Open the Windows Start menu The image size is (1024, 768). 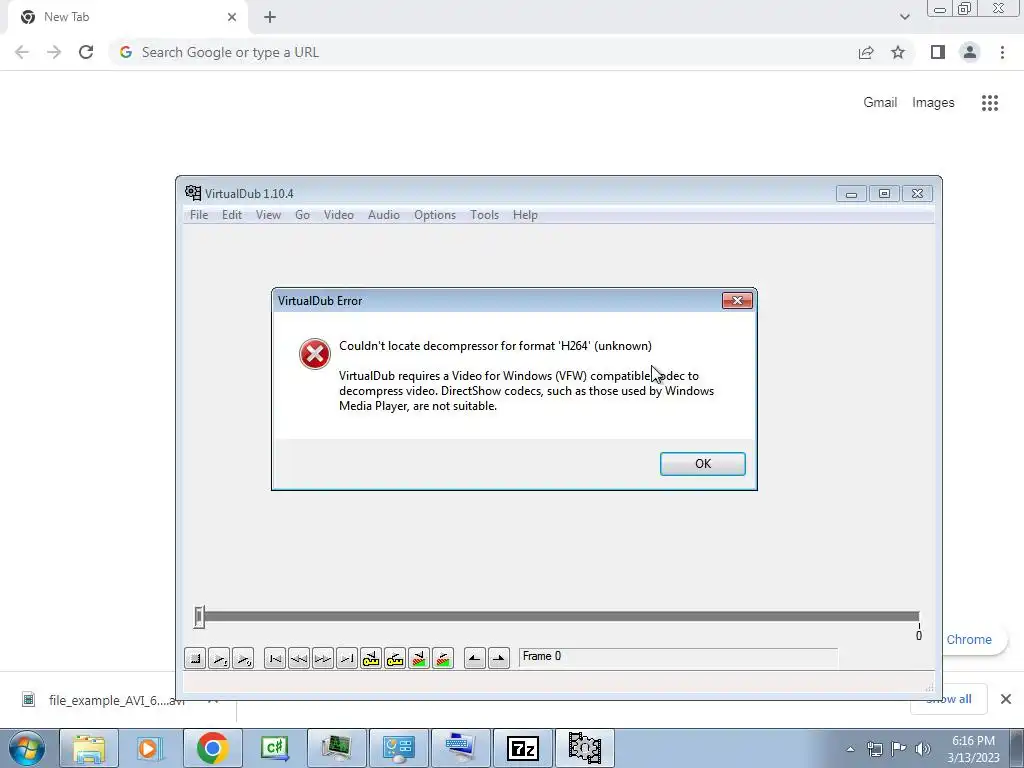[x=26, y=748]
